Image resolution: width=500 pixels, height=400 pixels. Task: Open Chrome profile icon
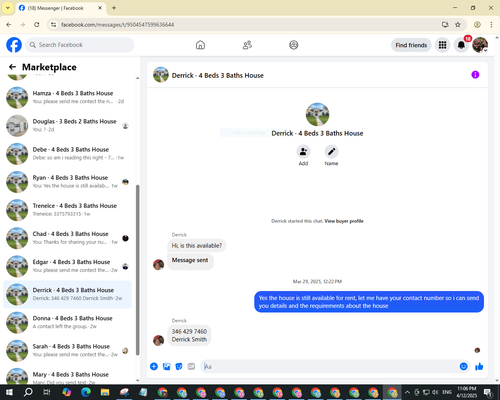point(477,24)
